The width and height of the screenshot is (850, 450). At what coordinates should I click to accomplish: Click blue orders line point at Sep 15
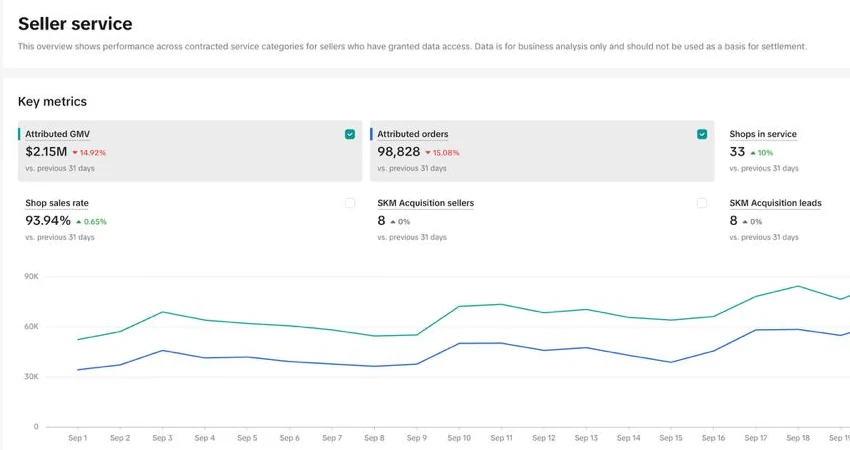click(671, 362)
